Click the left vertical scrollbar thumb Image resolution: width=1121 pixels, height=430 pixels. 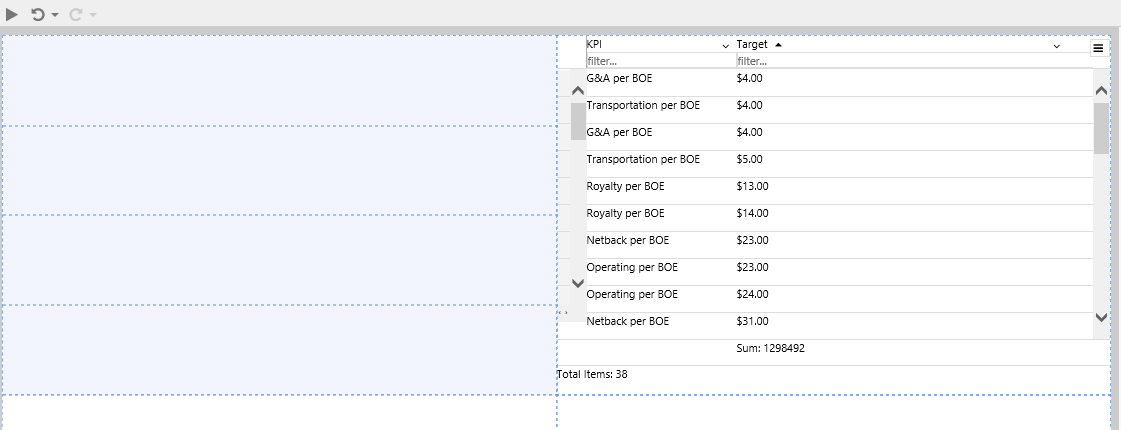[577, 121]
